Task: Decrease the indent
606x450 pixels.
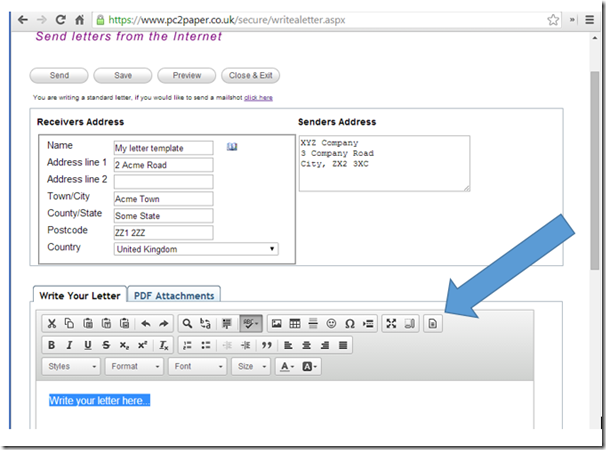Action: tap(227, 345)
